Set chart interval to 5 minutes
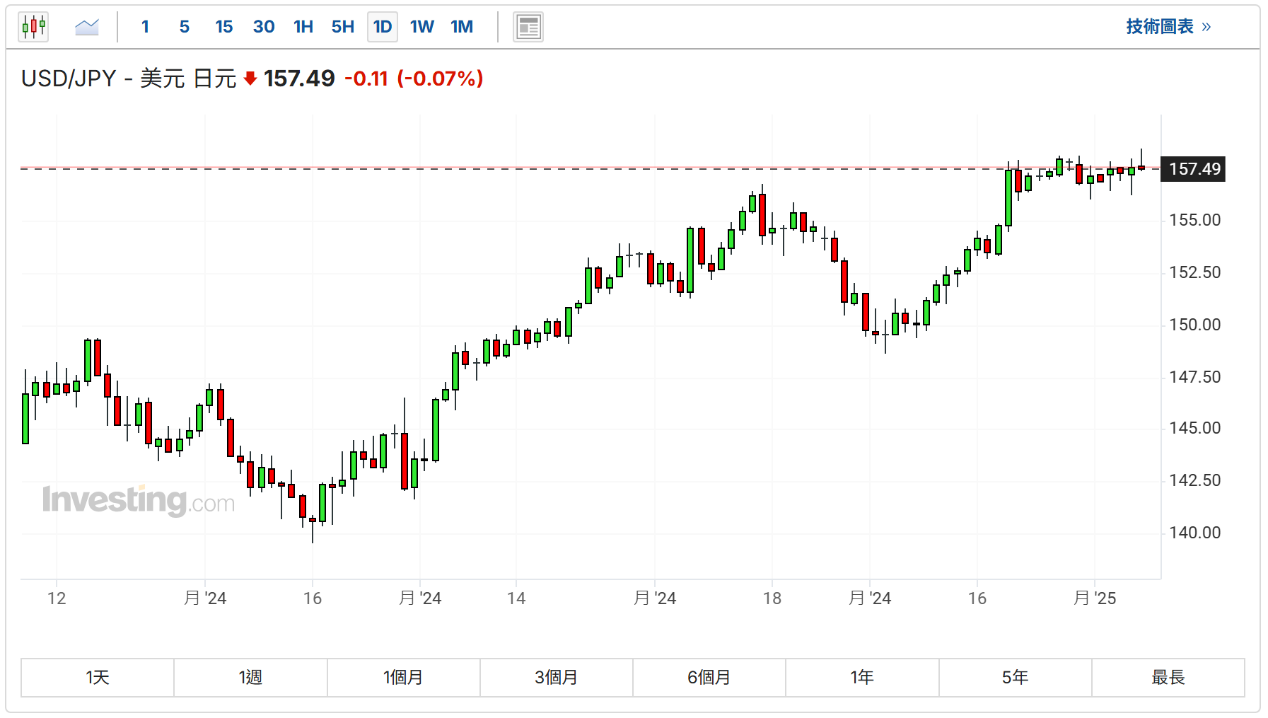The width and height of the screenshot is (1268, 718). click(x=184, y=27)
